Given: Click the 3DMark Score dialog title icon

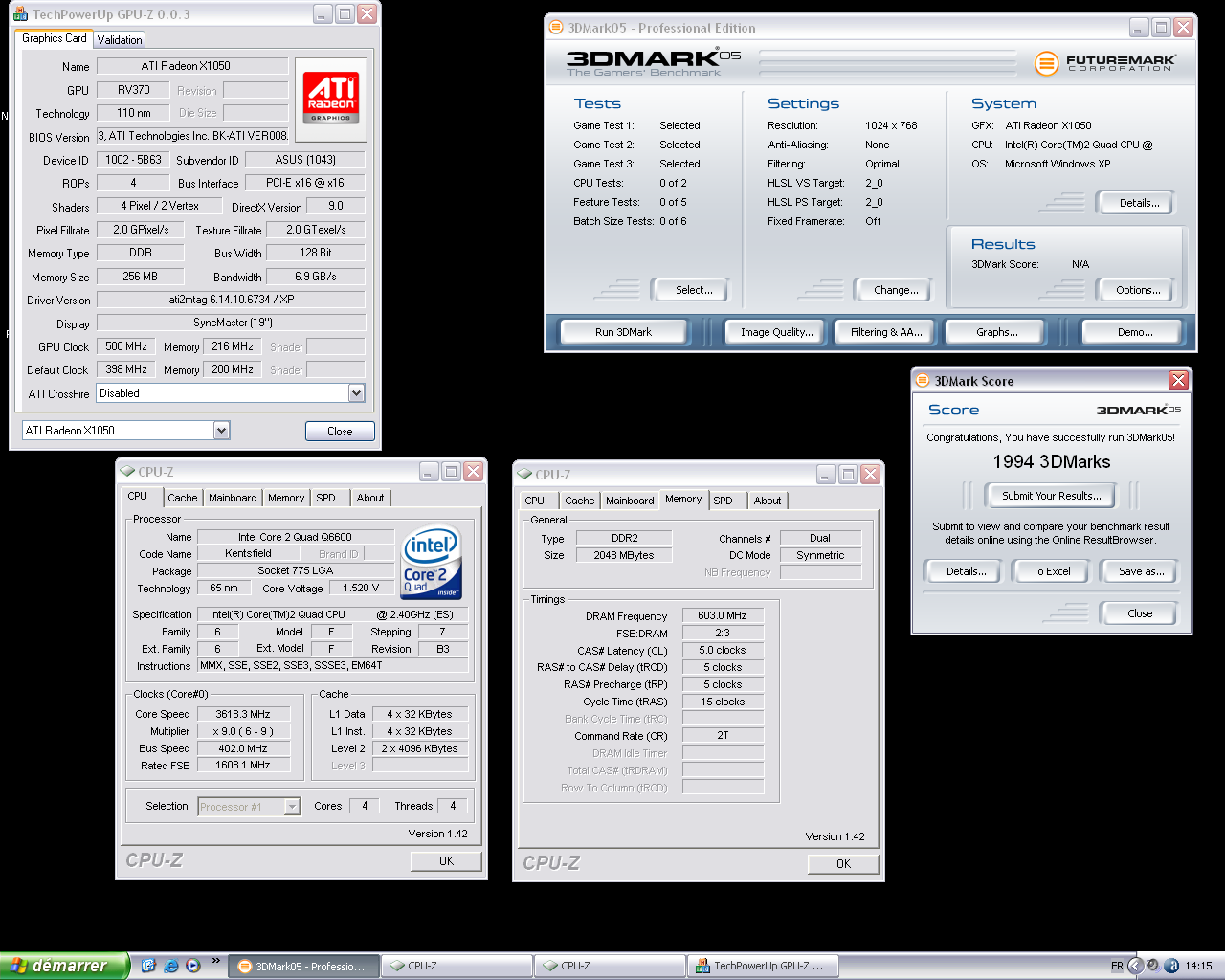Looking at the screenshot, I should click(x=923, y=381).
